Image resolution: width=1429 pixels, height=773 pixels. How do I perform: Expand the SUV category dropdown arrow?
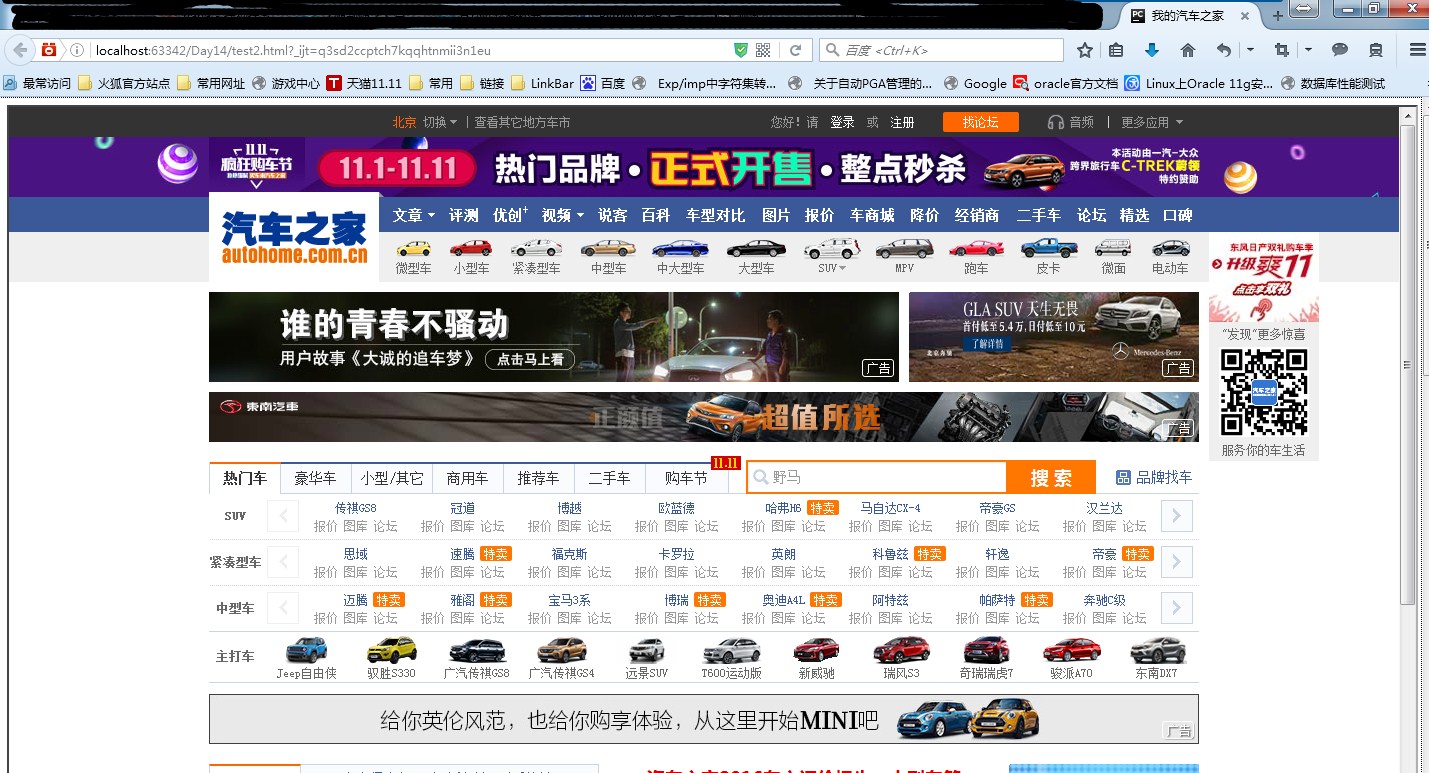842,268
